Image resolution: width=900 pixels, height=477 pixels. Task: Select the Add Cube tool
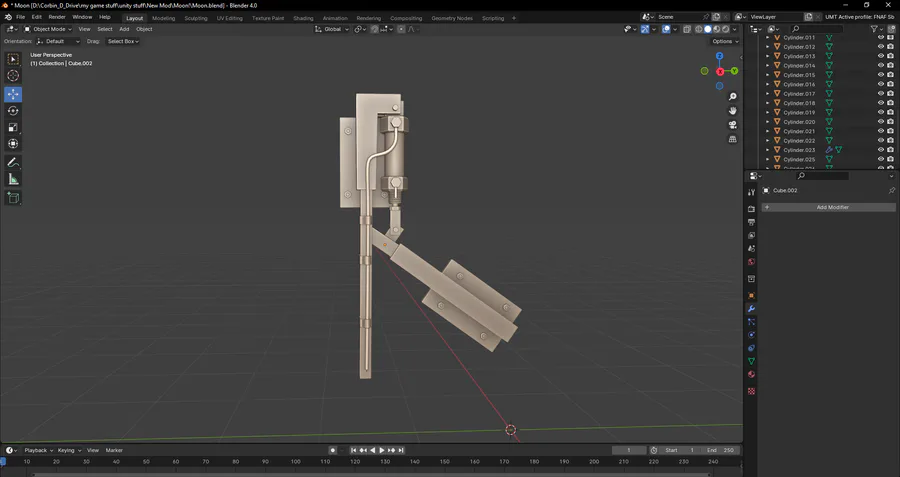pos(13,198)
